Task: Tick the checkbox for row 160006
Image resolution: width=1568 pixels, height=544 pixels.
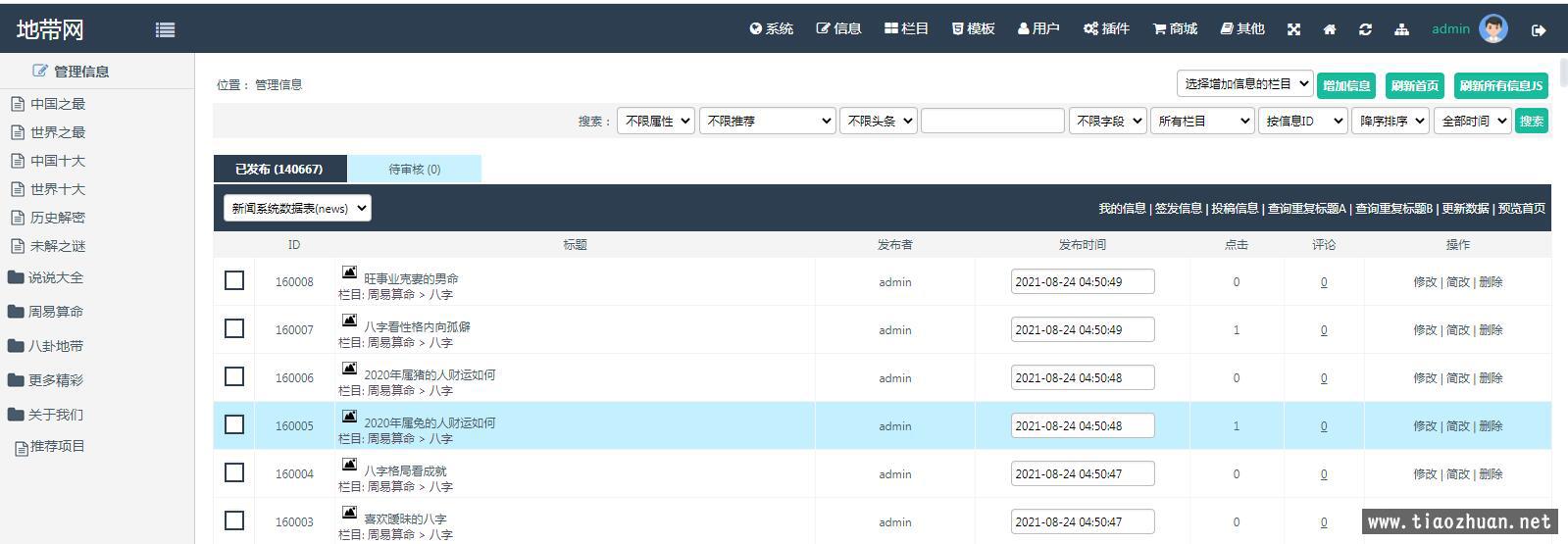Action: pos(234,376)
